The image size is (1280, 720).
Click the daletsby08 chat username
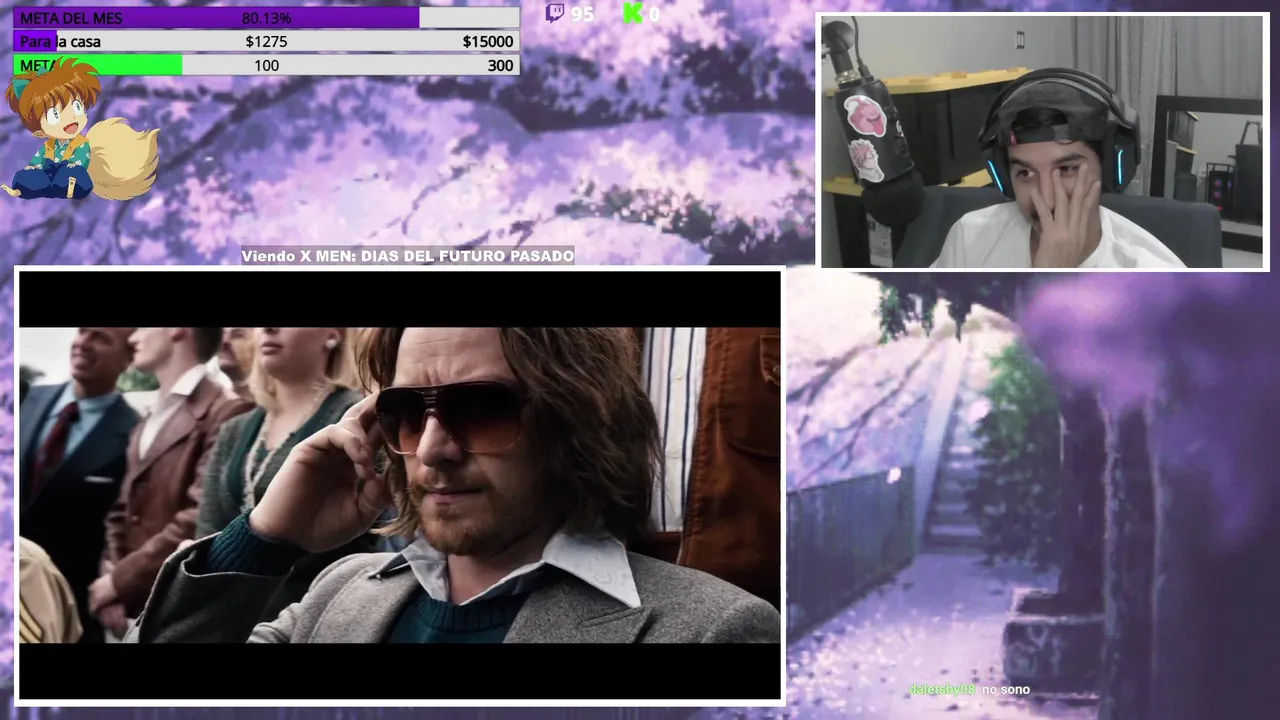pyautogui.click(x=942, y=690)
